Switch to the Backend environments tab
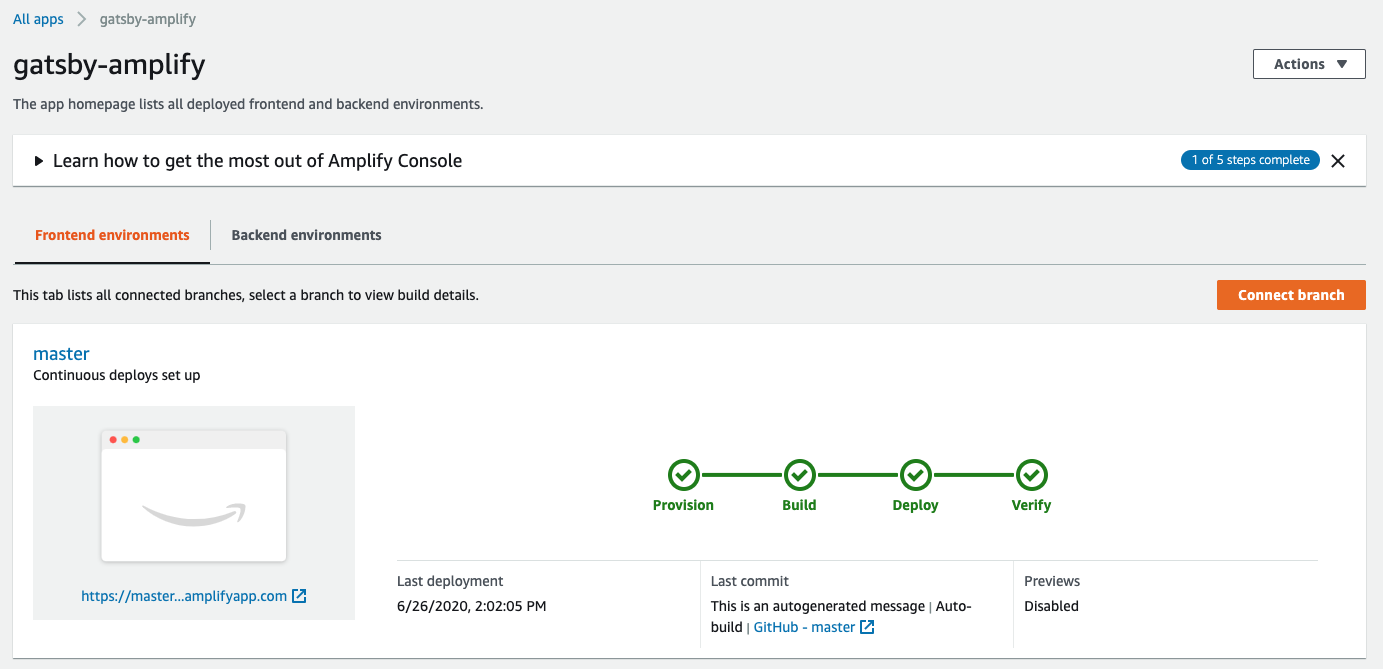Screen dimensions: 1383x669 click(306, 235)
